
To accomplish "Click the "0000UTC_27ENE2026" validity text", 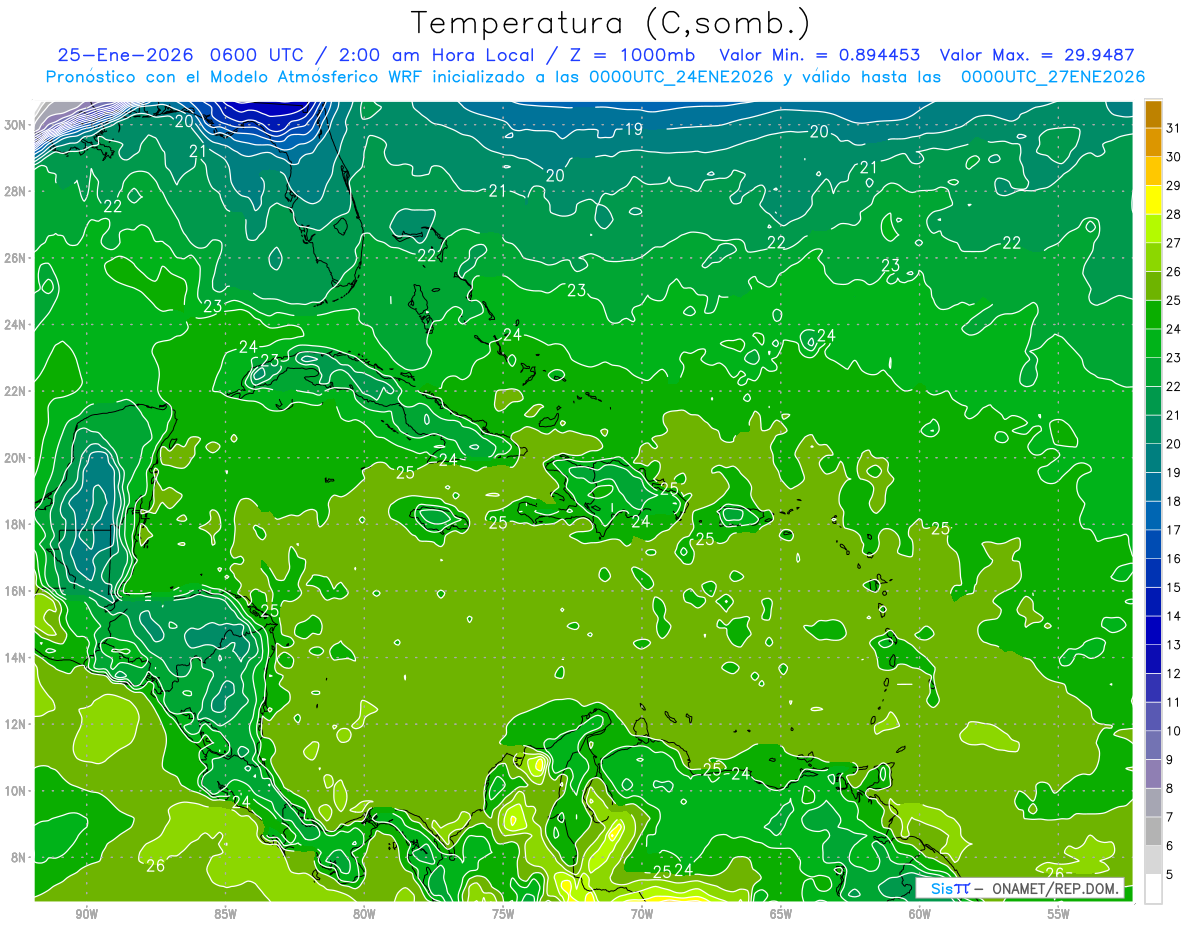I will [x=1052, y=77].
